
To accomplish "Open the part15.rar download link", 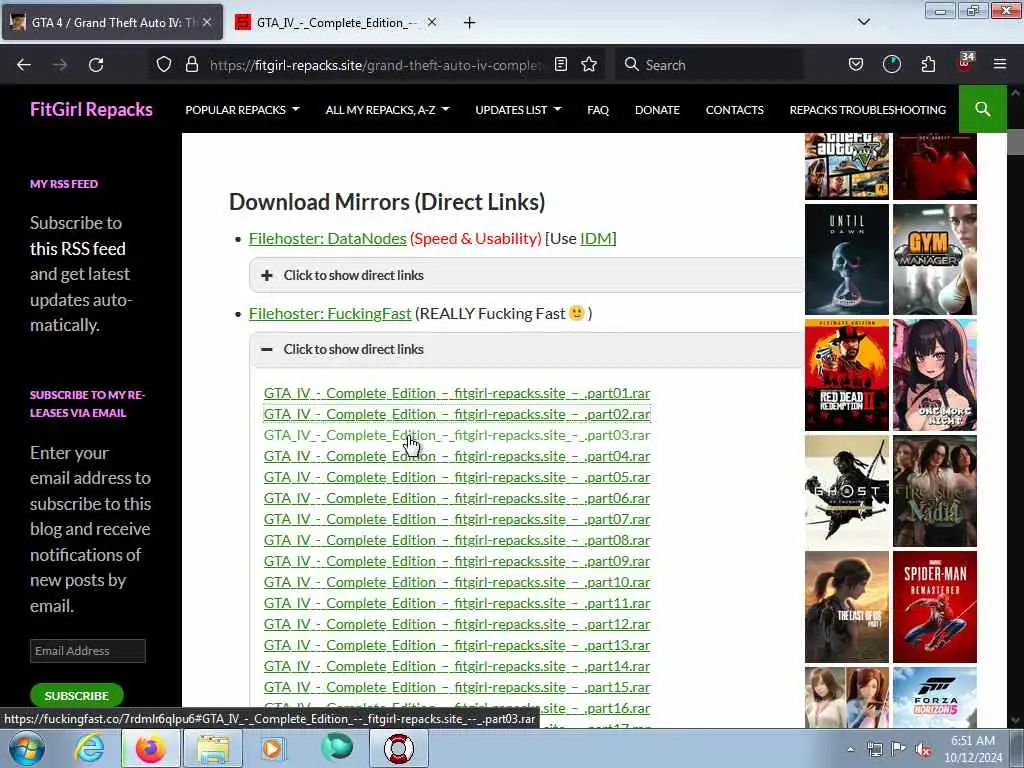I will tap(456, 687).
